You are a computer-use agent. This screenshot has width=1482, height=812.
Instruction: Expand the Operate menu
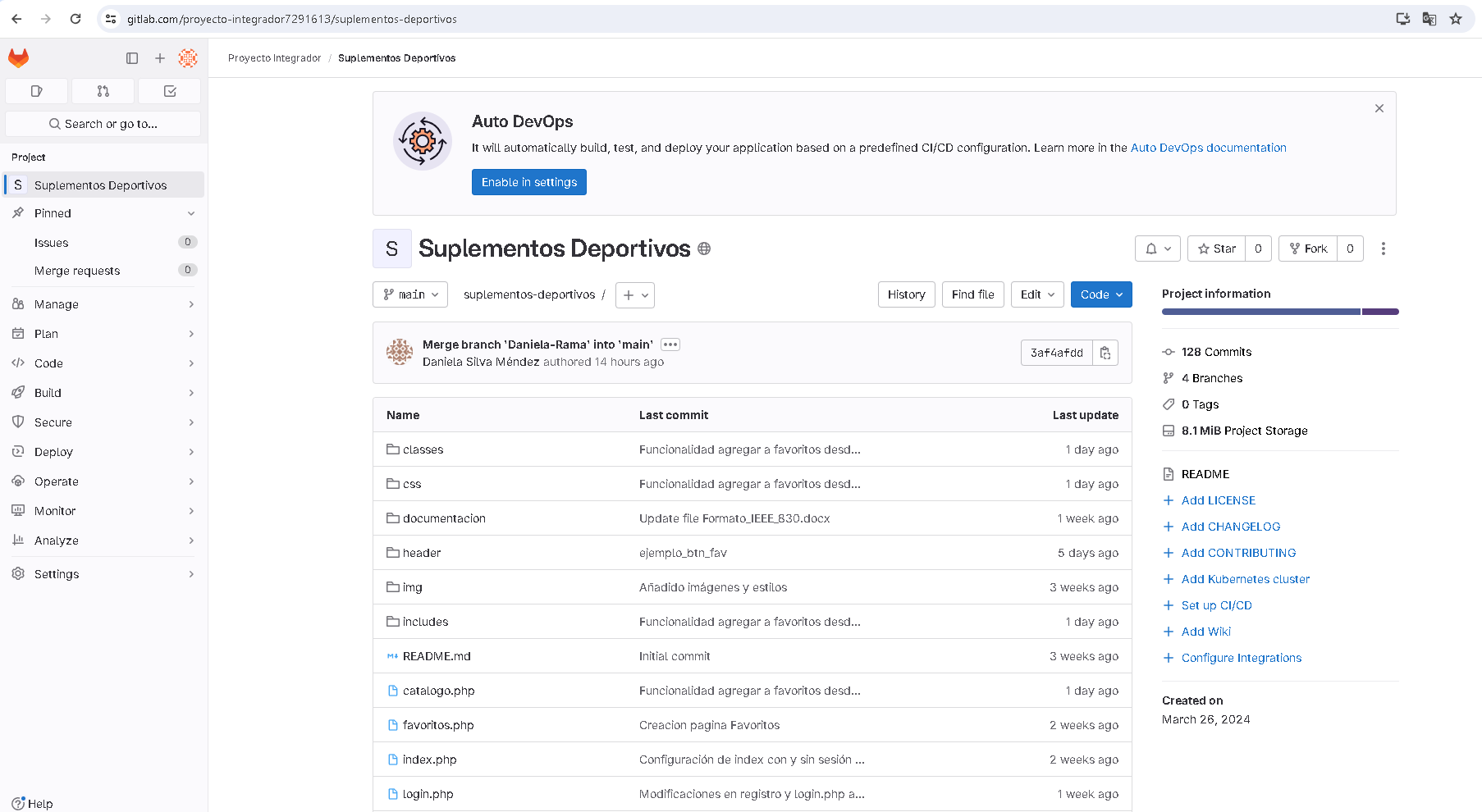103,481
